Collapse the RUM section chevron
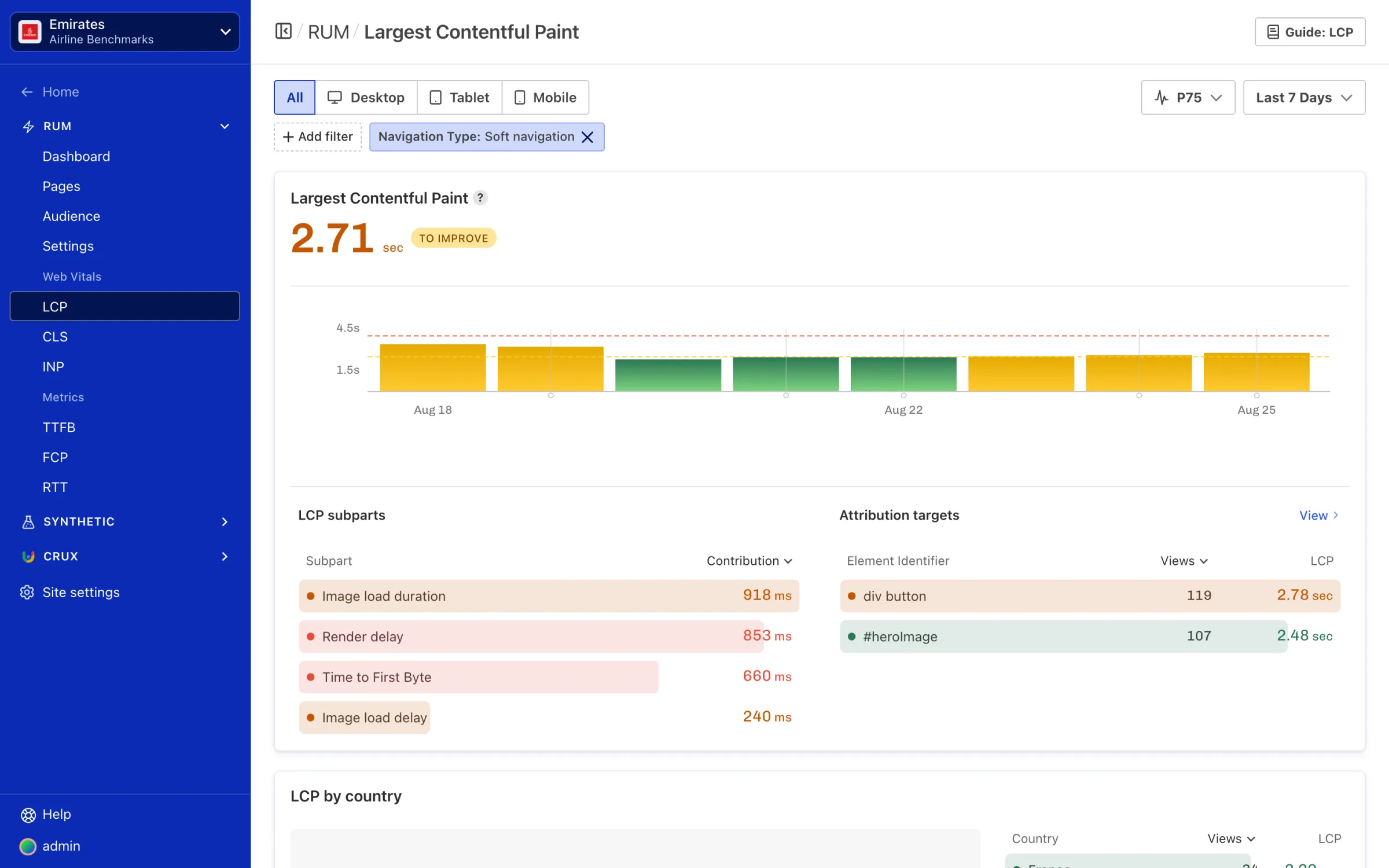Image resolution: width=1389 pixels, height=868 pixels. tap(225, 126)
